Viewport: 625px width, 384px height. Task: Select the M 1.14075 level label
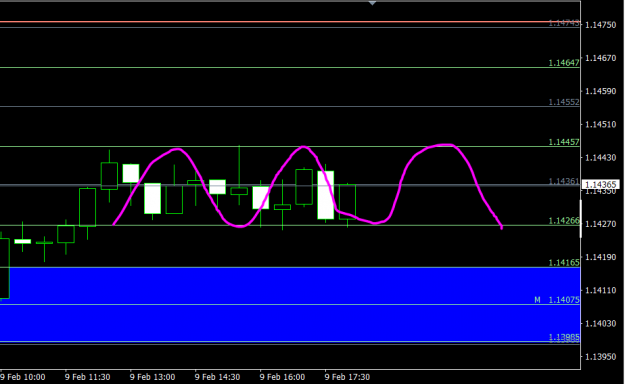coord(557,300)
